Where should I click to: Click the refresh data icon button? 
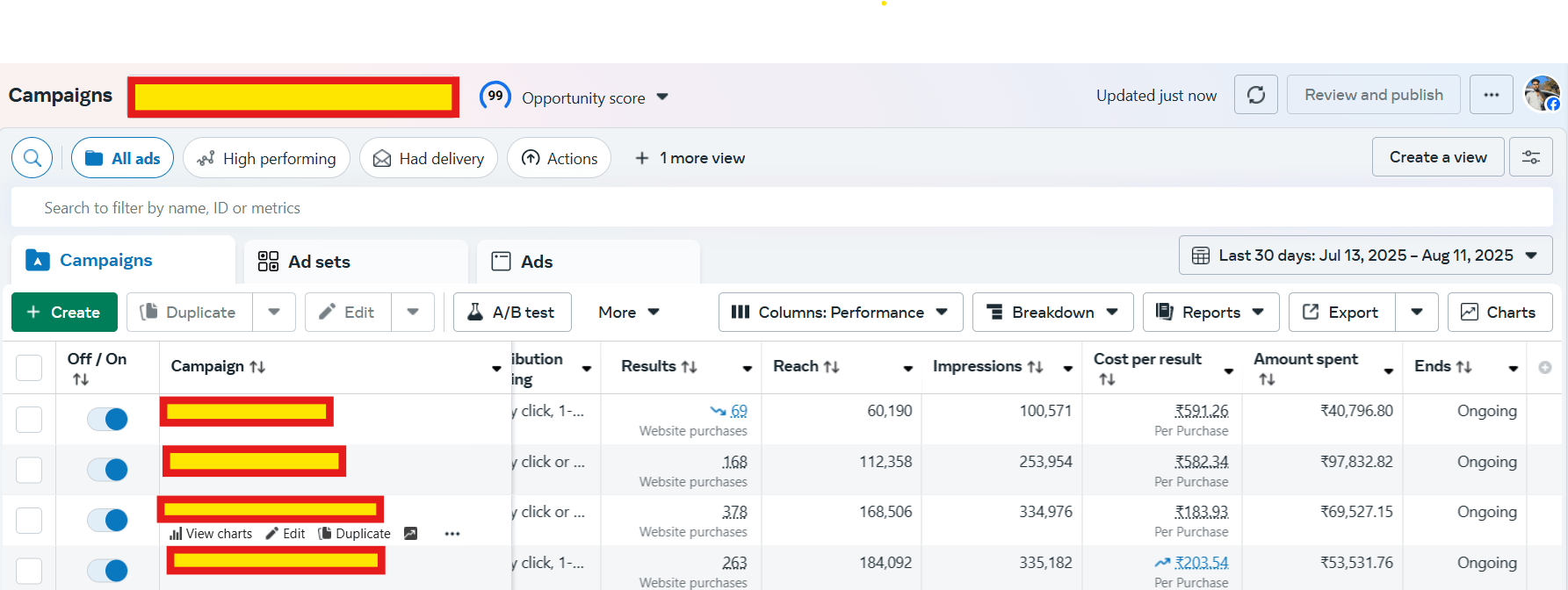point(1256,95)
